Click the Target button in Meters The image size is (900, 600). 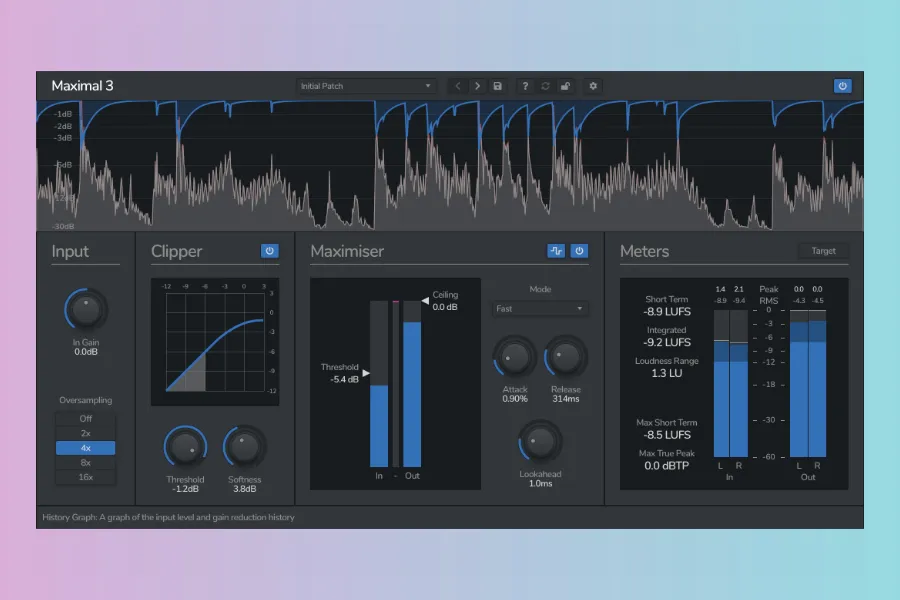coord(823,251)
